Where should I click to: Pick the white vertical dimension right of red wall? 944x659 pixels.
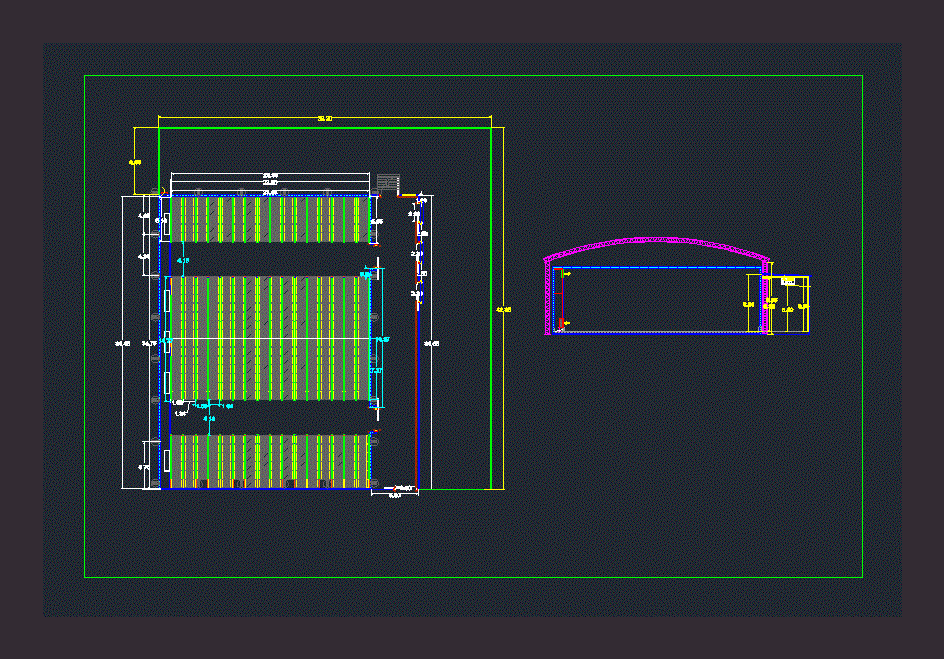click(432, 343)
